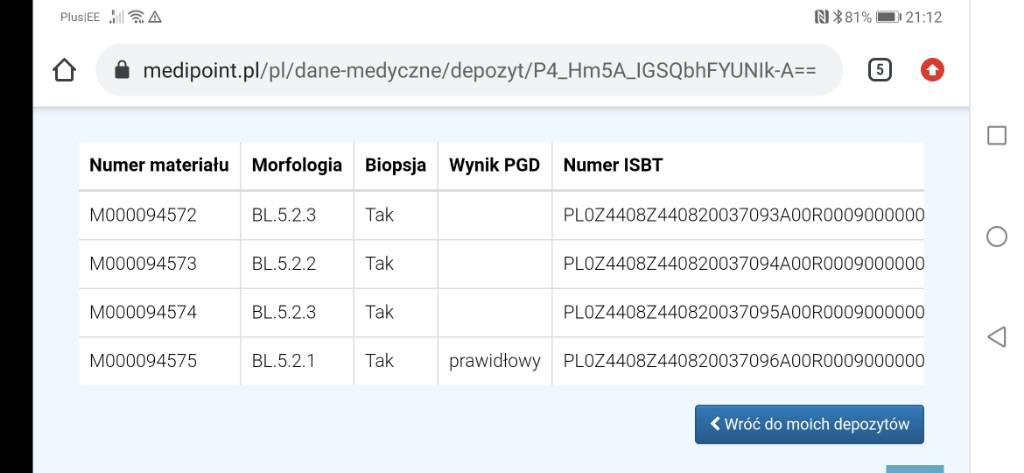Click 'Wróć do moich depozytów' button

pos(809,424)
